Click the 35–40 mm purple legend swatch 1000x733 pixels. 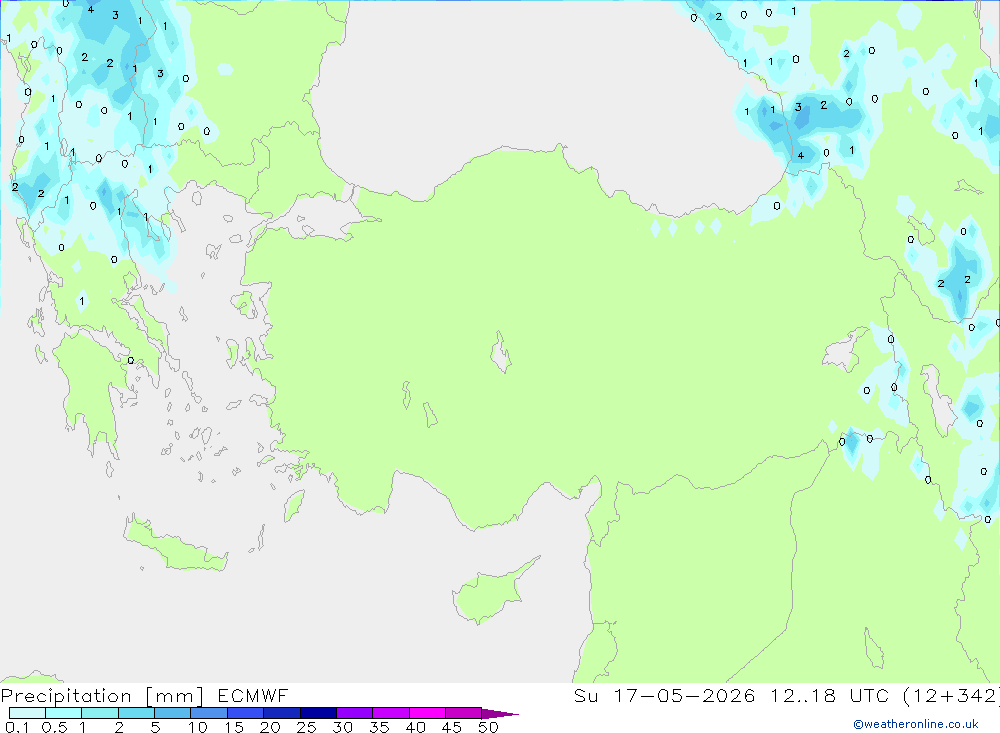click(x=391, y=713)
